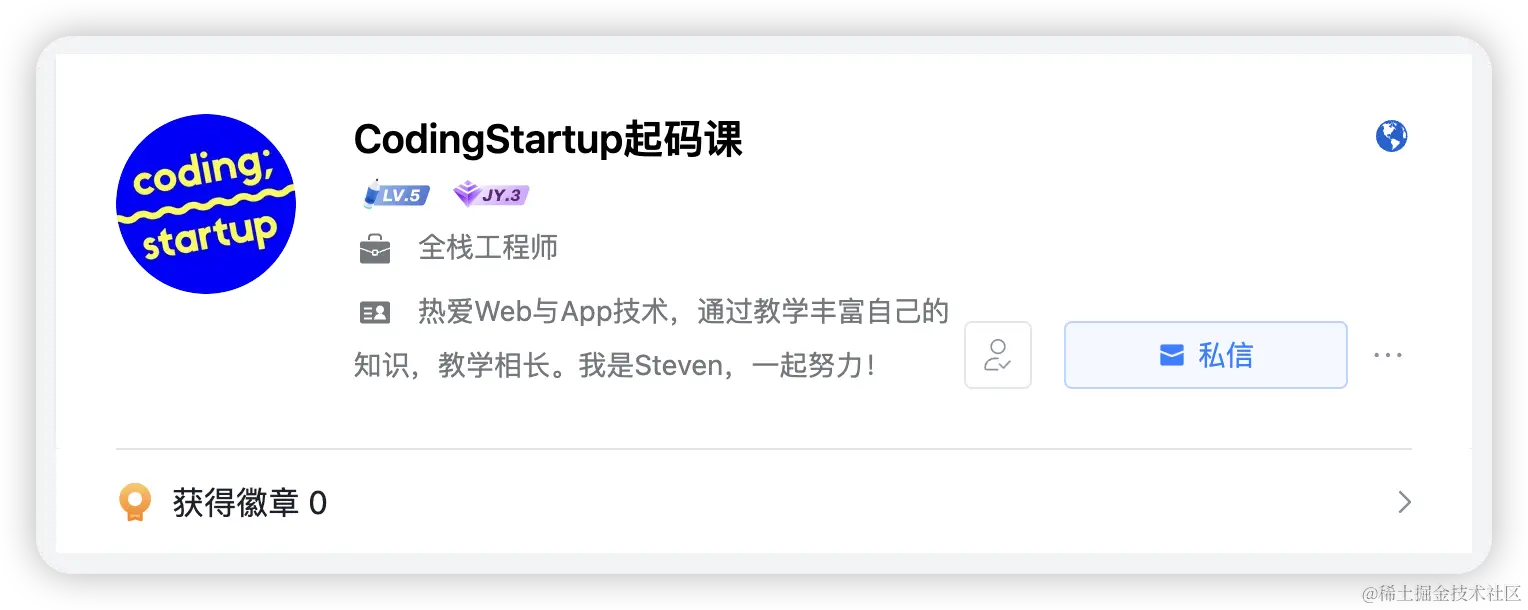Click the 全栈工程师 job title text
The height and width of the screenshot is (610, 1528).
click(x=488, y=248)
